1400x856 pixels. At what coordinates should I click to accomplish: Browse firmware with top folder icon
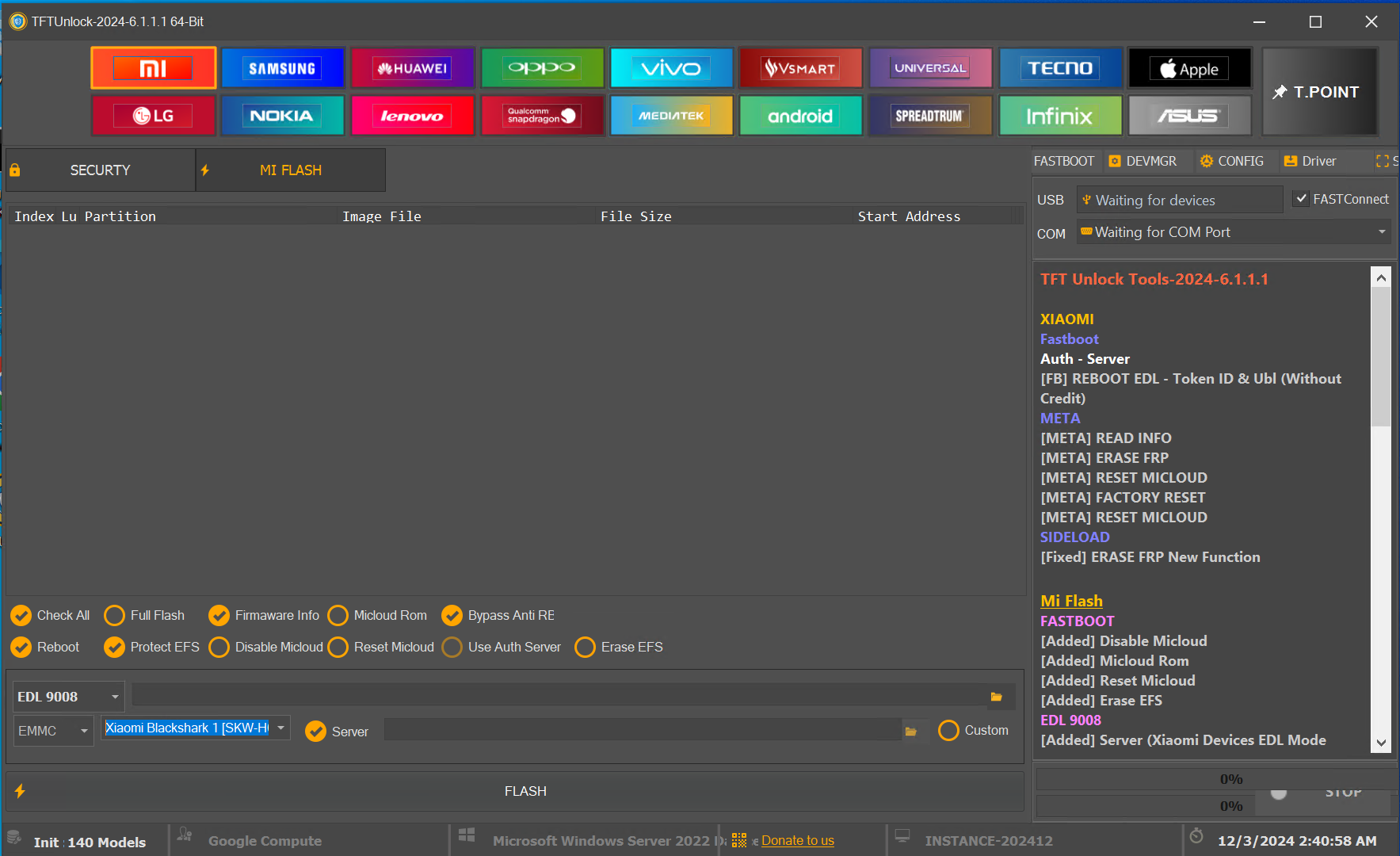click(996, 697)
